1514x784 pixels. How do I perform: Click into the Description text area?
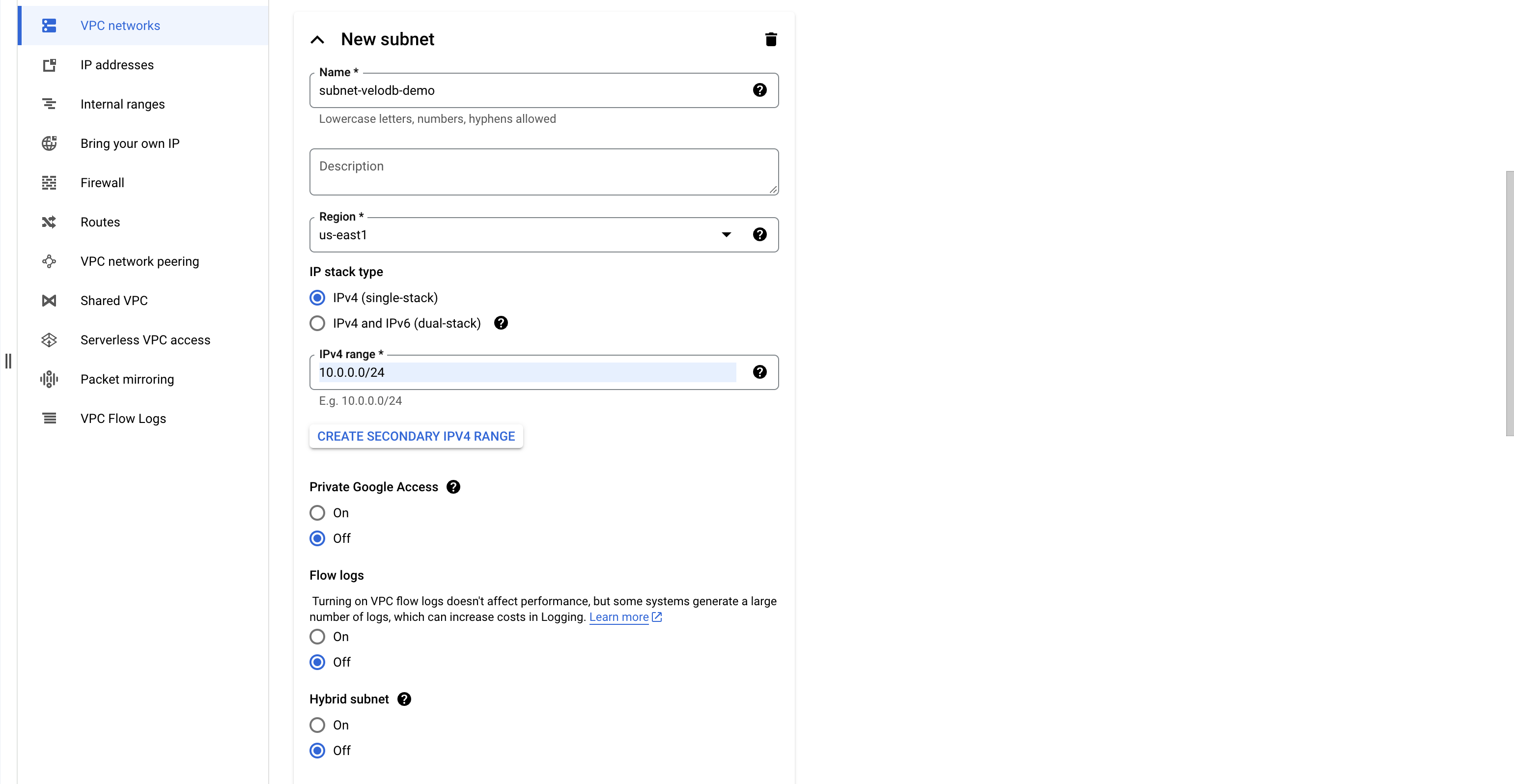pos(543,172)
